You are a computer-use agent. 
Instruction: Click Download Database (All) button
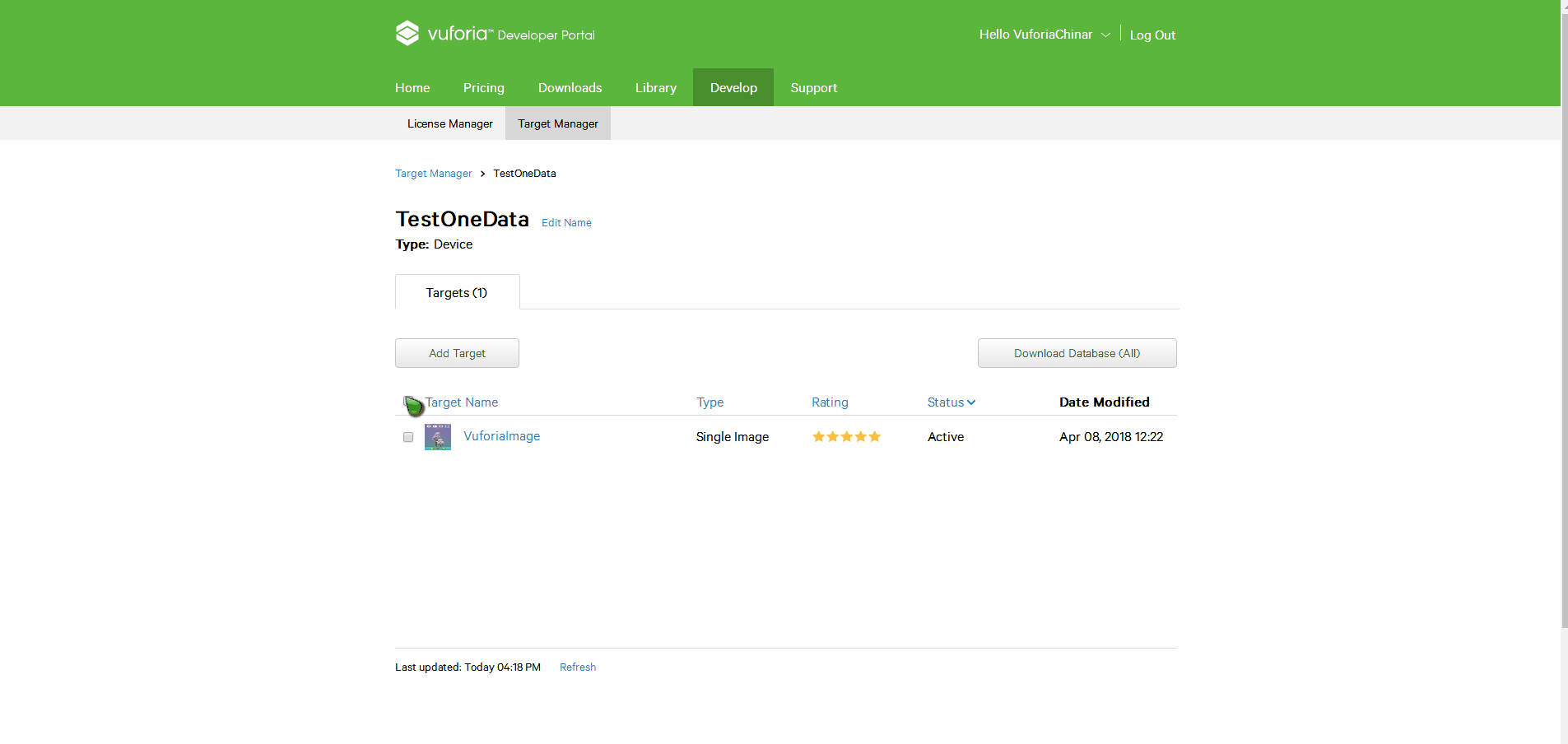pos(1077,353)
